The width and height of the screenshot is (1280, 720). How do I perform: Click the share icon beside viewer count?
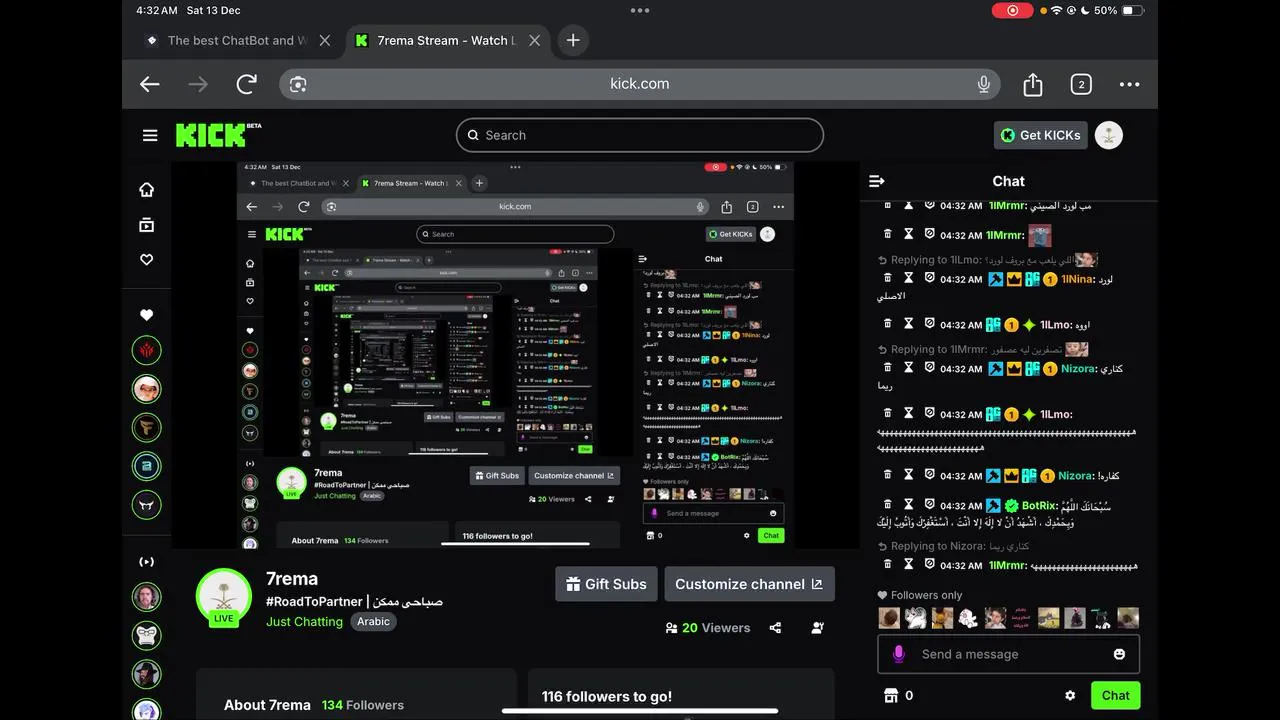[x=775, y=628]
